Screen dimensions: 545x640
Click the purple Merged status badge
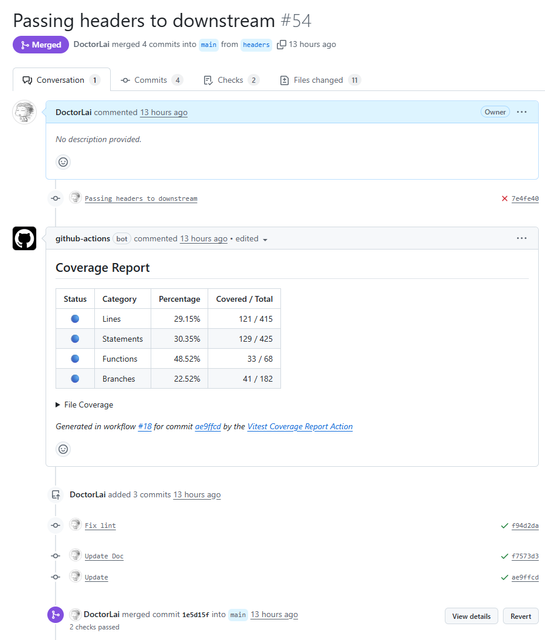[41, 45]
